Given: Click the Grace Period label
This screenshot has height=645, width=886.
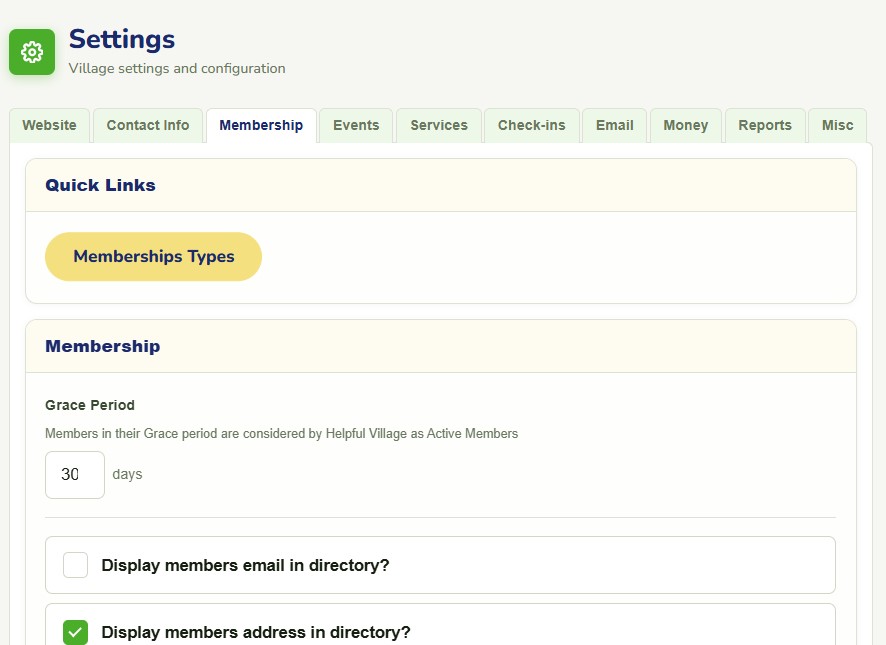Looking at the screenshot, I should pos(90,405).
